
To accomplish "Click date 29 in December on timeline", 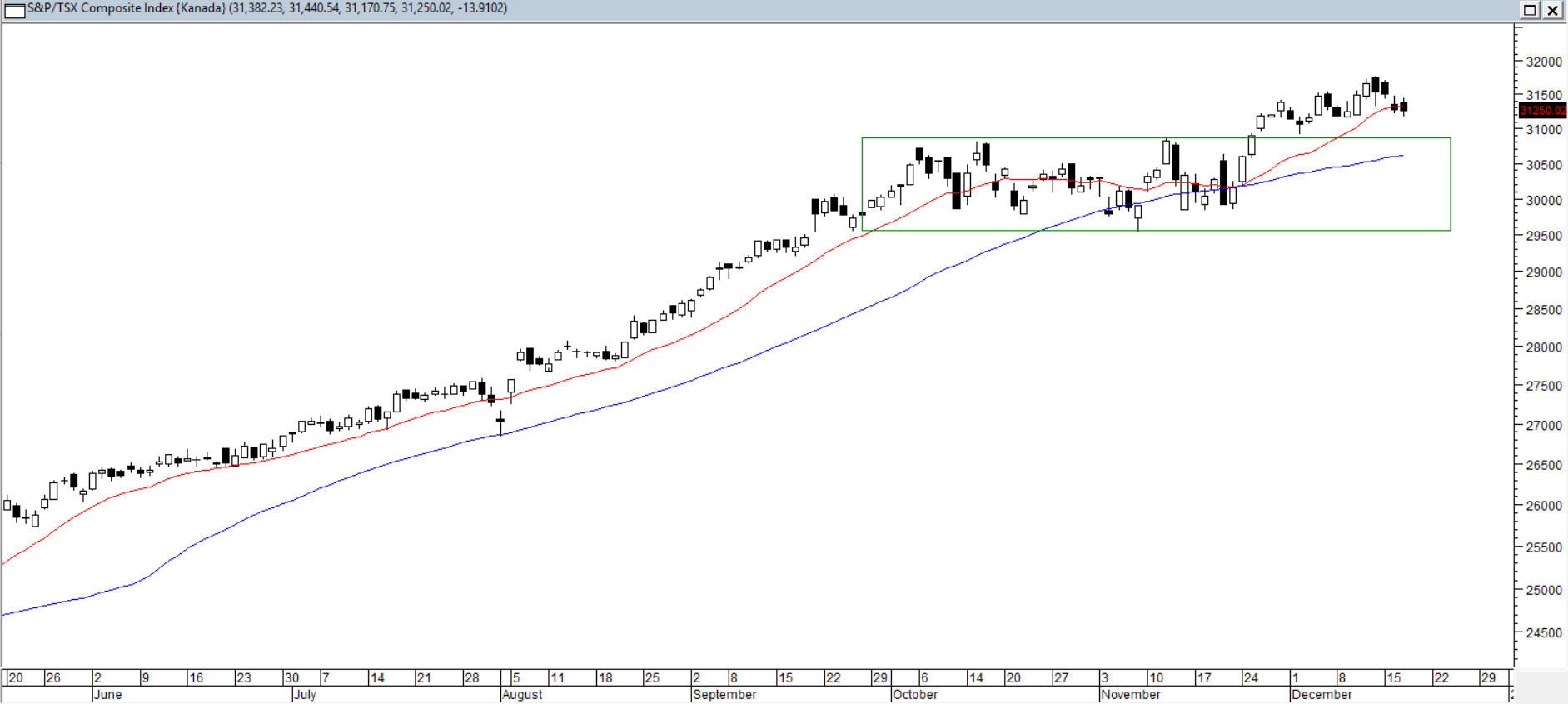I will tap(1488, 678).
